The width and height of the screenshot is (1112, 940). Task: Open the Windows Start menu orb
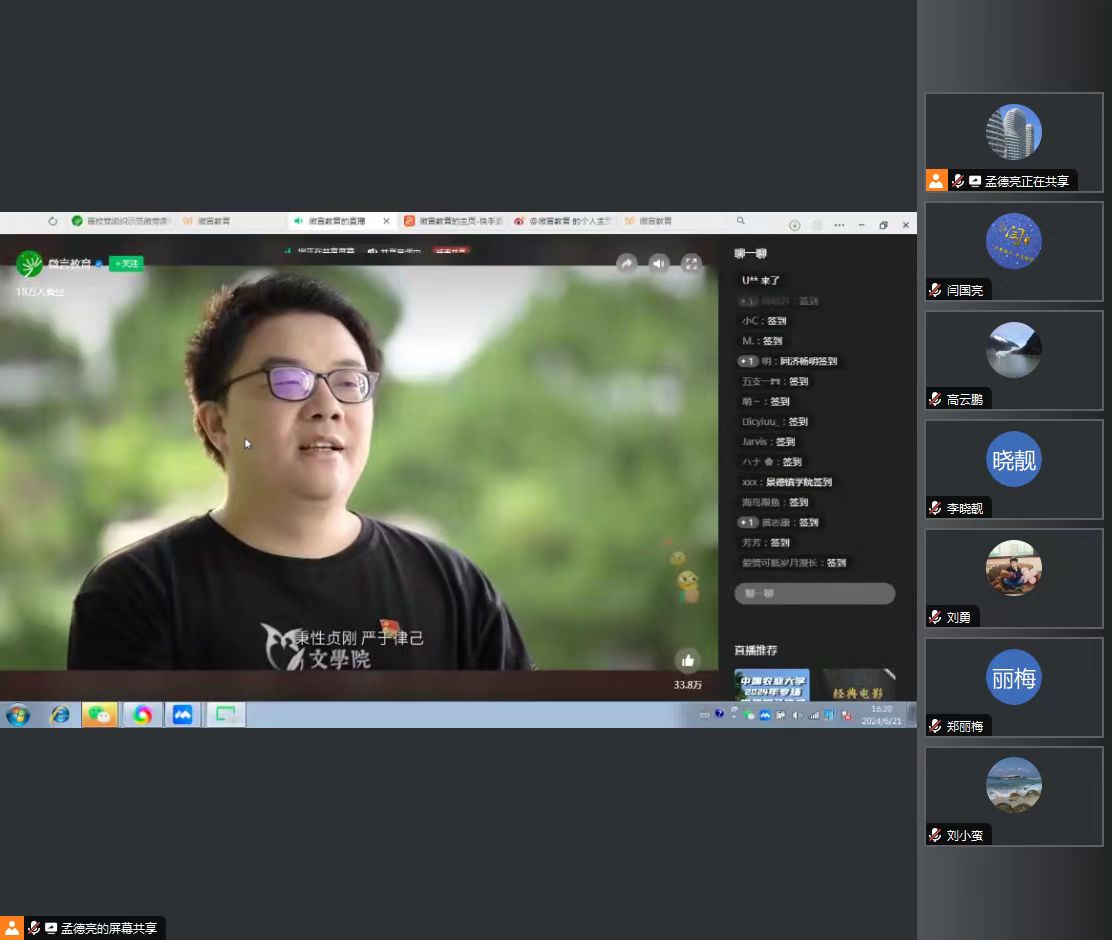18,715
